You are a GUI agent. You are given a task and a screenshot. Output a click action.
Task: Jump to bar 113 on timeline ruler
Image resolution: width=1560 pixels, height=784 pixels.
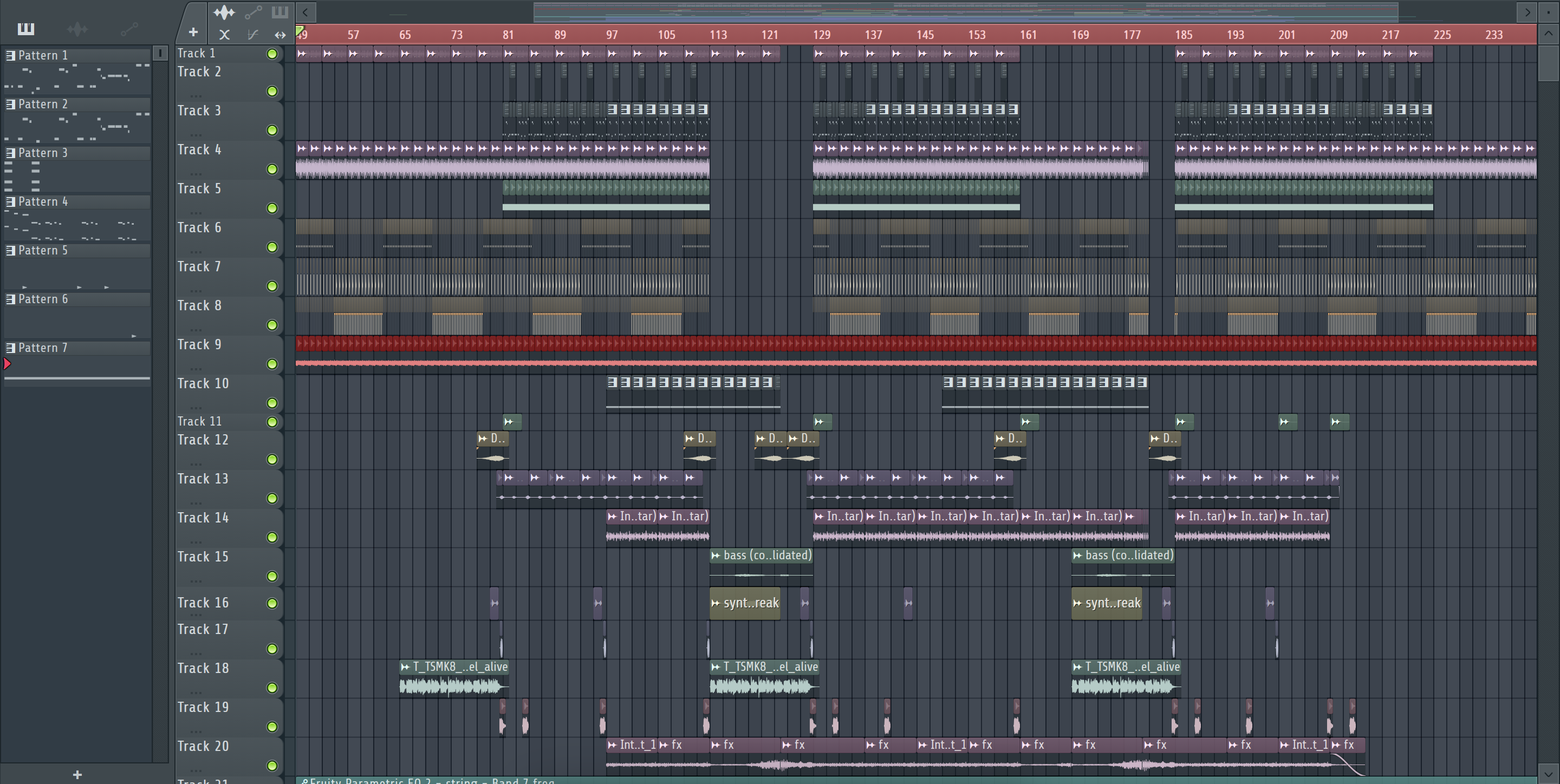[718, 35]
